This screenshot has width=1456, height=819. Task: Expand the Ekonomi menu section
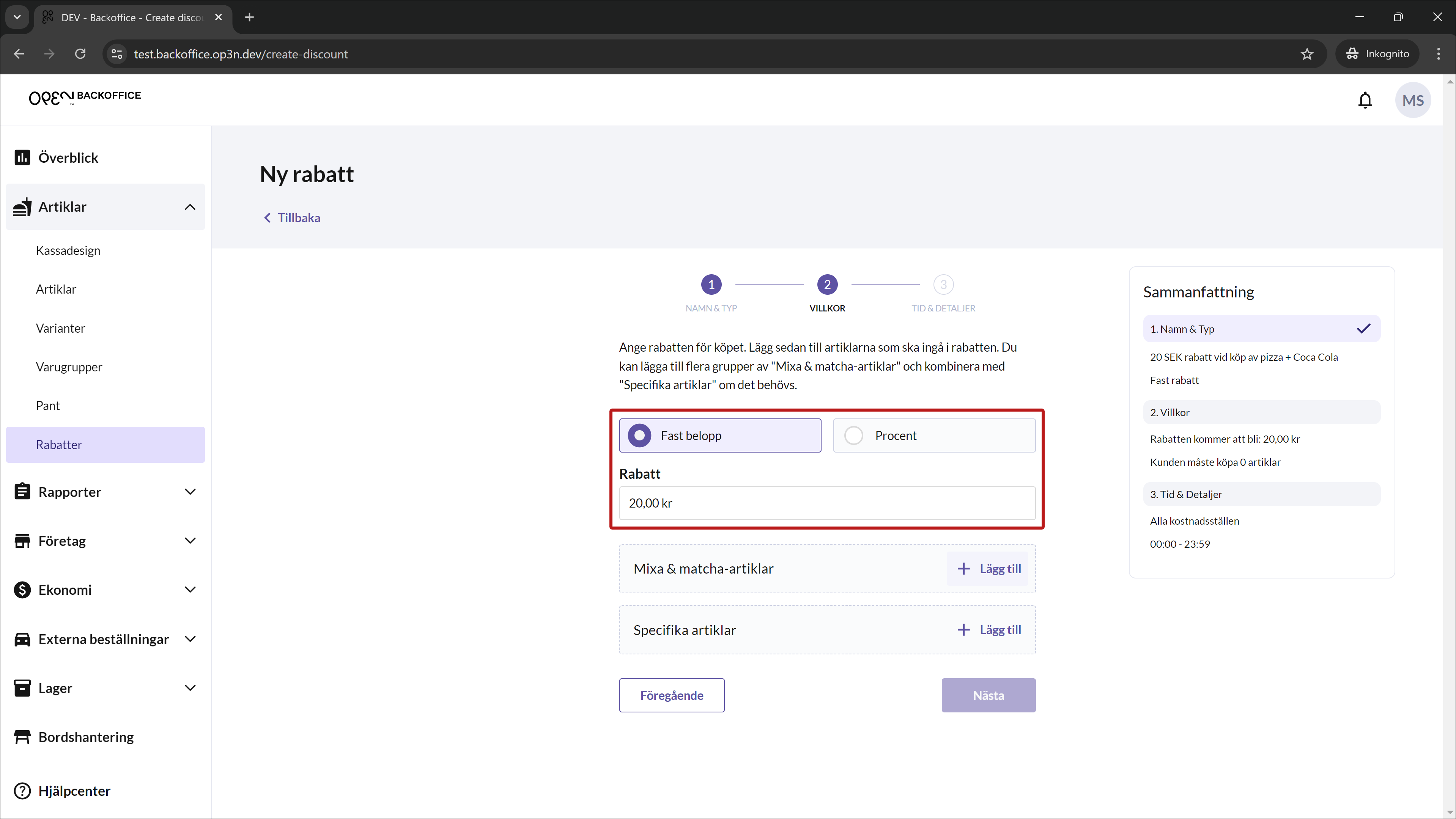(190, 589)
